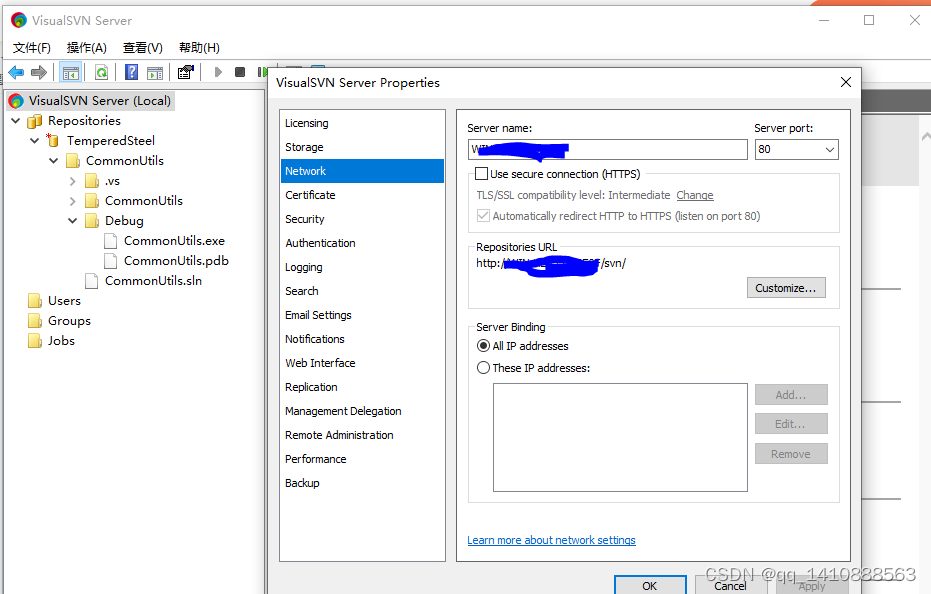This screenshot has width=931, height=594.
Task: Click the Groups folder icon
Action: pos(35,321)
